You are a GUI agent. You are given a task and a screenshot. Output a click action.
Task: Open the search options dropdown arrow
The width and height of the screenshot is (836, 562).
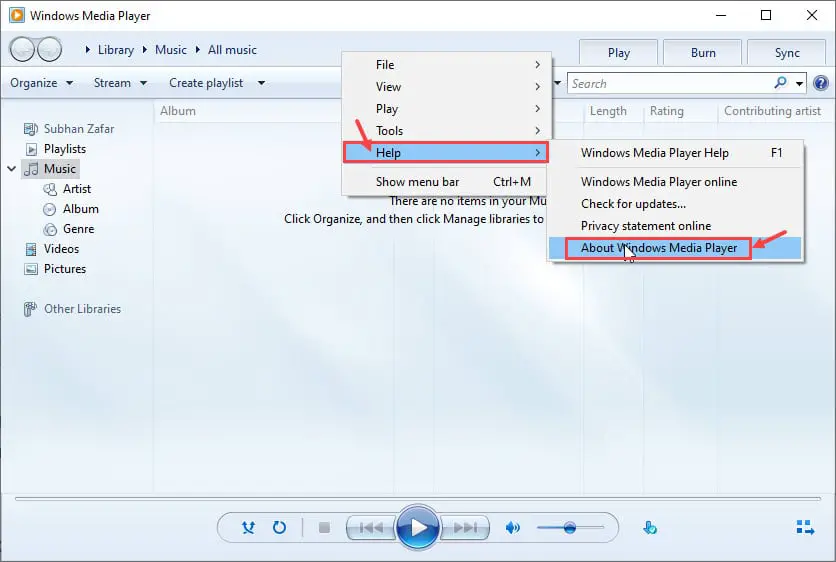pos(799,83)
